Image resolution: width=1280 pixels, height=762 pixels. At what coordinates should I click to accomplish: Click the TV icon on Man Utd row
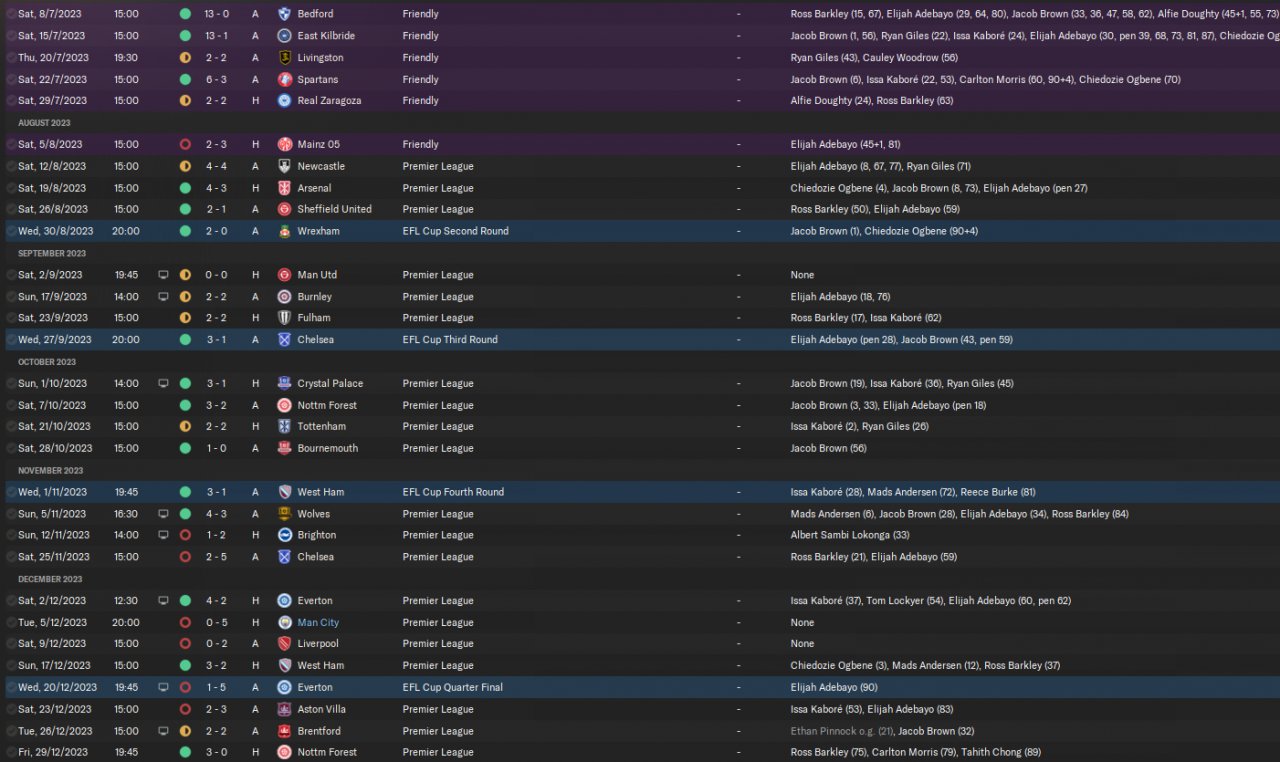coord(163,275)
